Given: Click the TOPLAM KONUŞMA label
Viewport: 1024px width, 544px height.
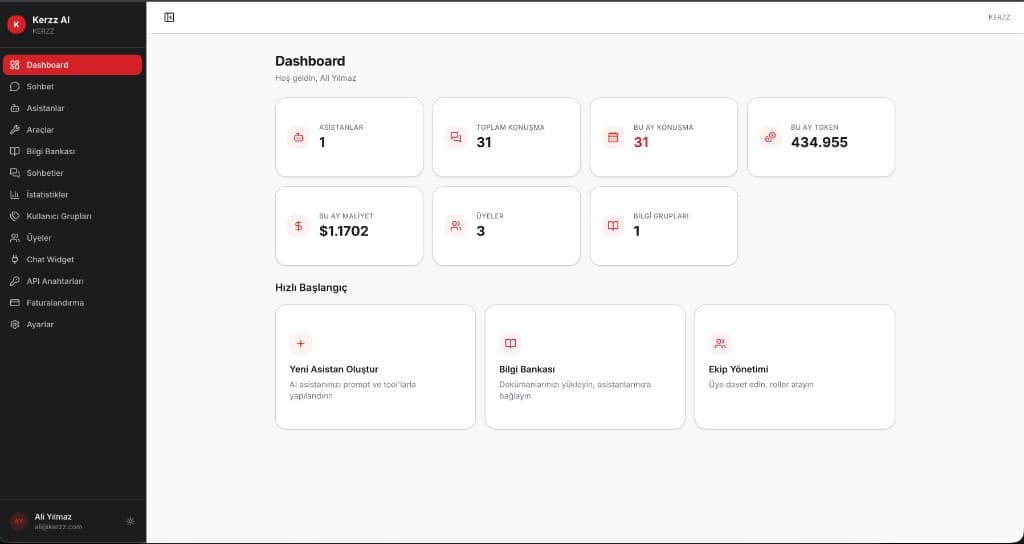Looking at the screenshot, I should [510, 127].
